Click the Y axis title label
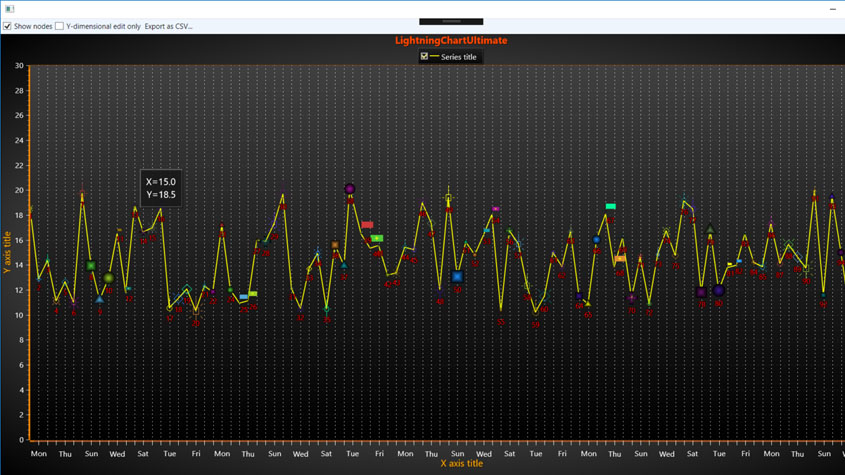 (7, 252)
